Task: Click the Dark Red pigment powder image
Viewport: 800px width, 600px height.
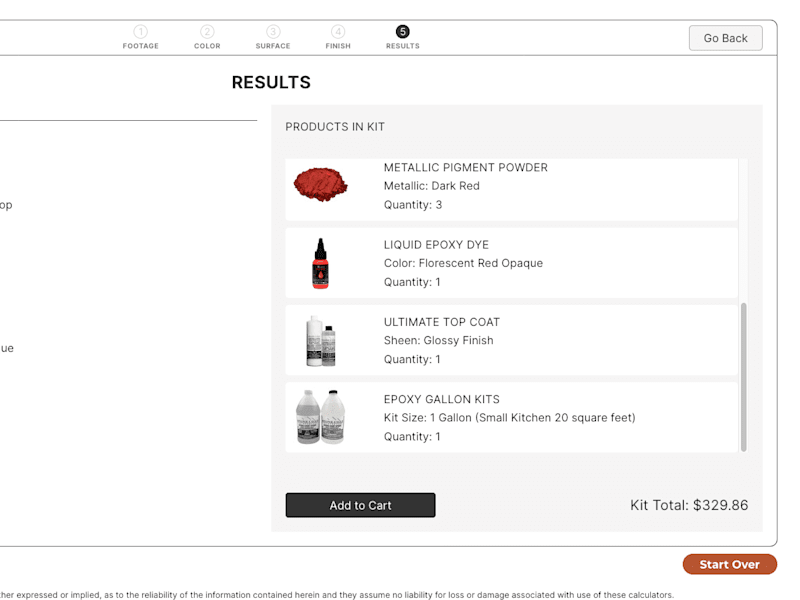Action: pyautogui.click(x=320, y=184)
